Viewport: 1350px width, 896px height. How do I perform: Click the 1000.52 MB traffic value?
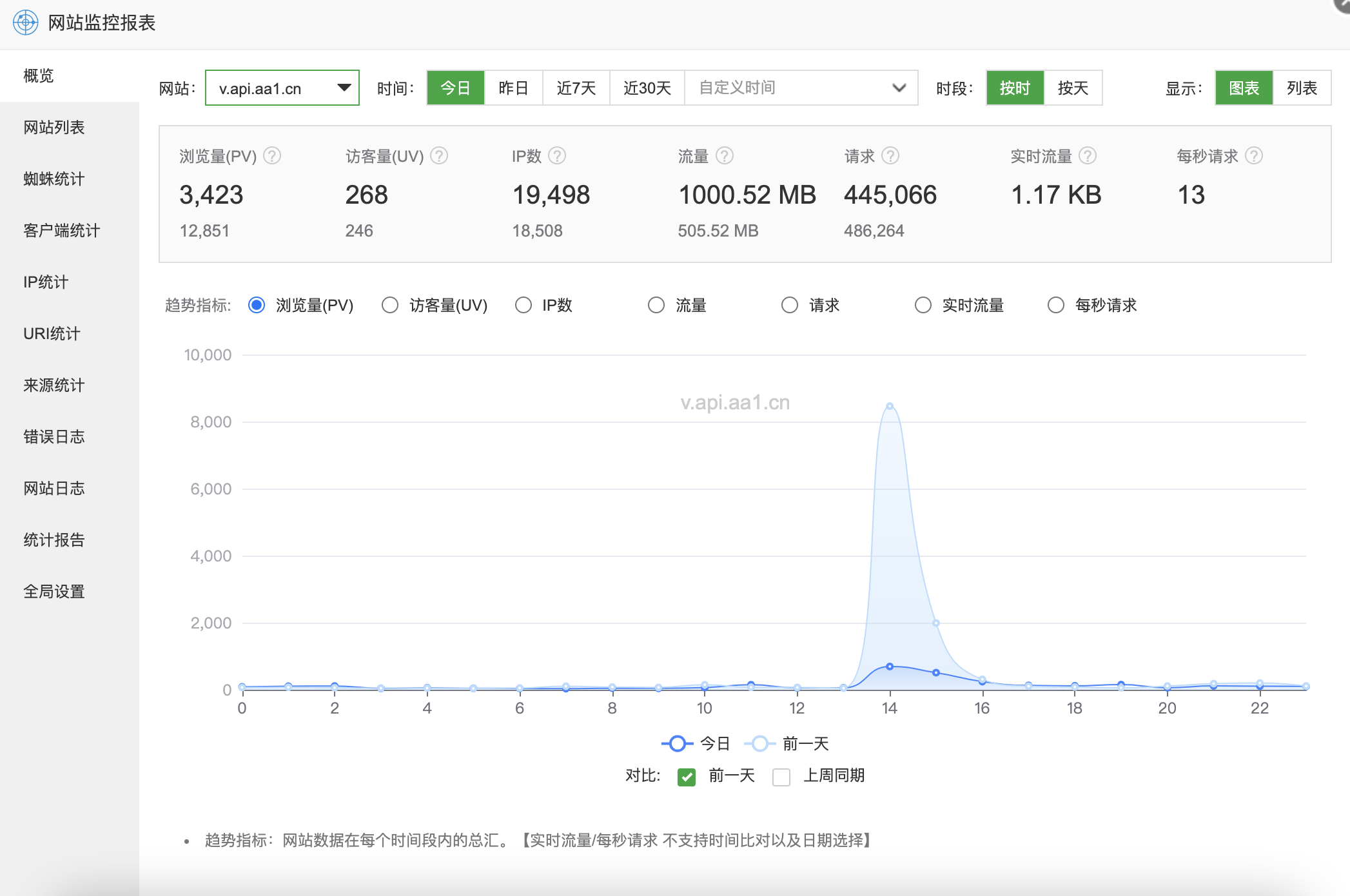point(747,195)
